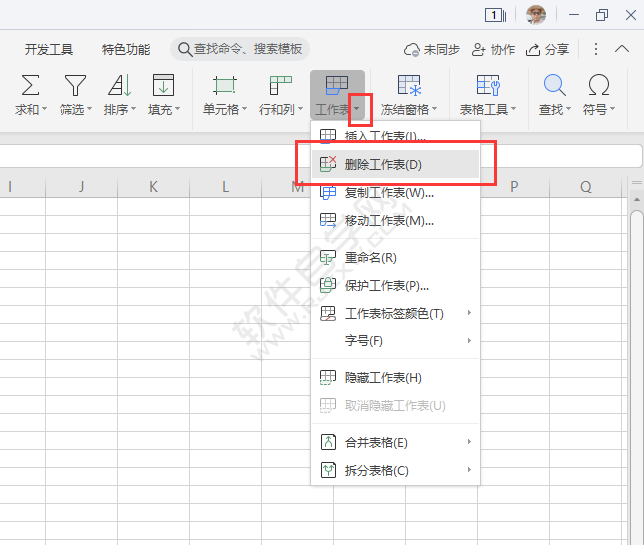Click the vertical scrollbar track

click(x=637, y=378)
